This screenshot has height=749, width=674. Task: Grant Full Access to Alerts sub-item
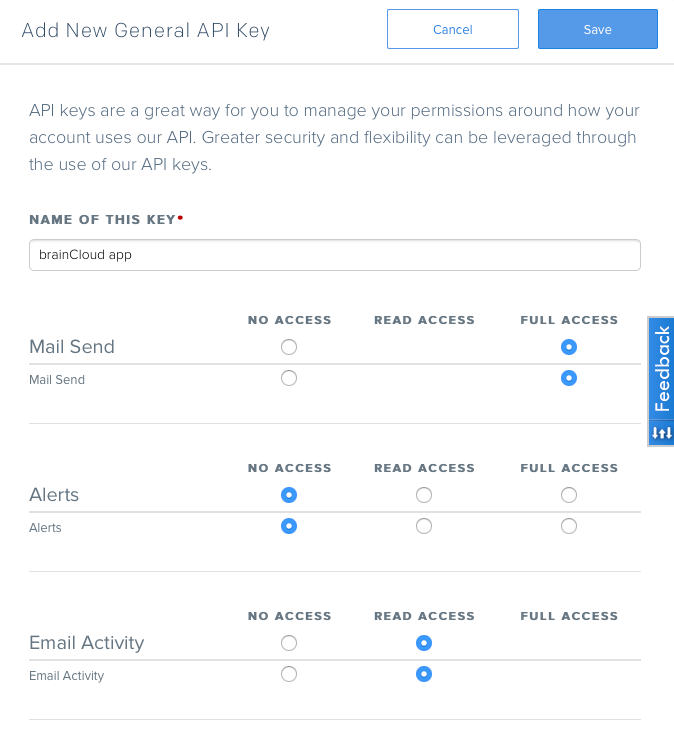568,526
